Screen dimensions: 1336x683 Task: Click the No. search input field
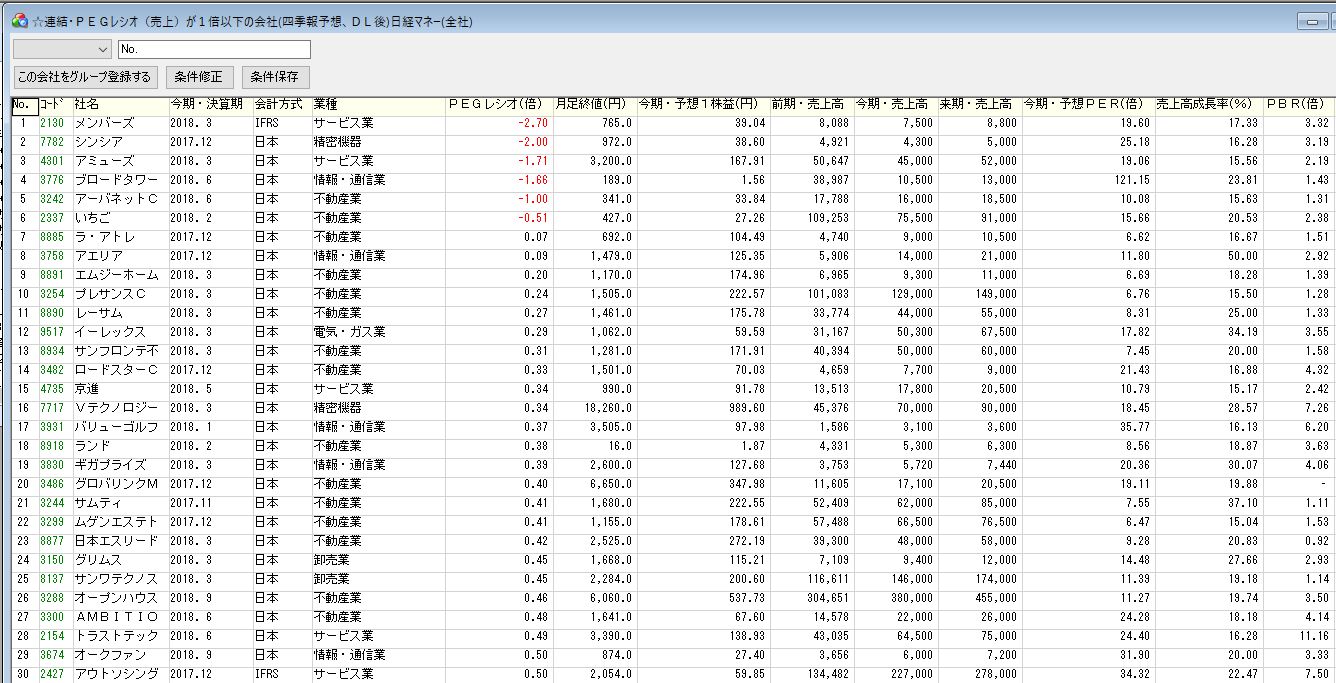tap(214, 49)
